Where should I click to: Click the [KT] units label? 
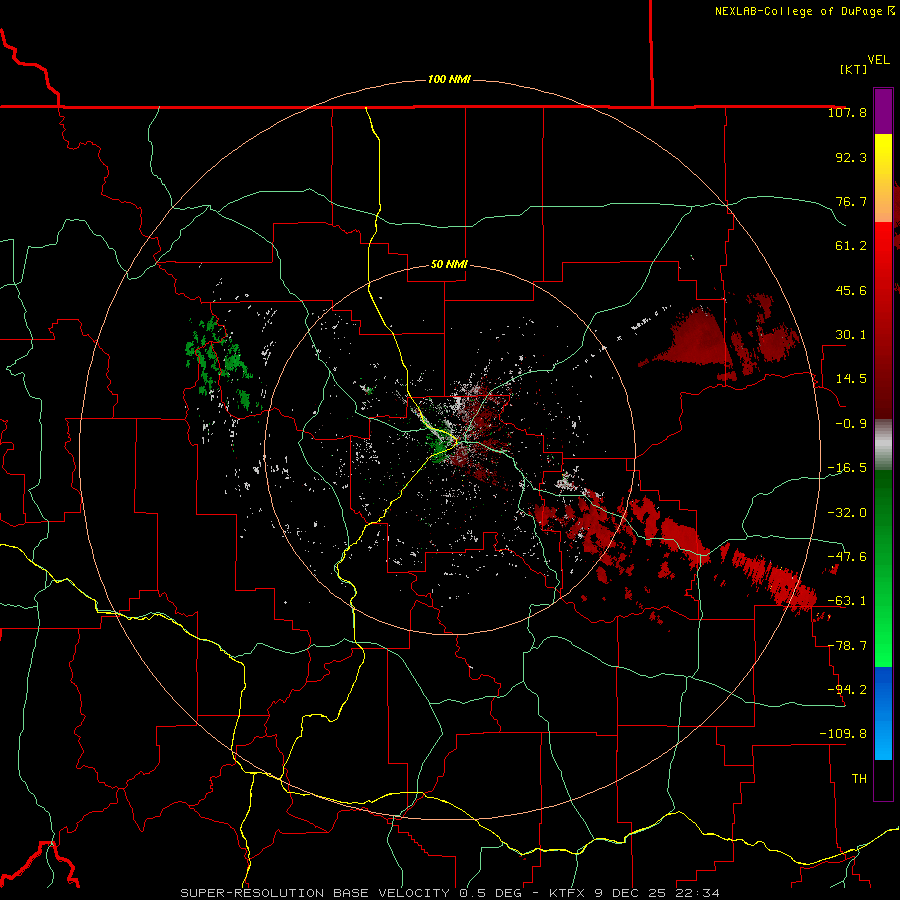[x=853, y=69]
